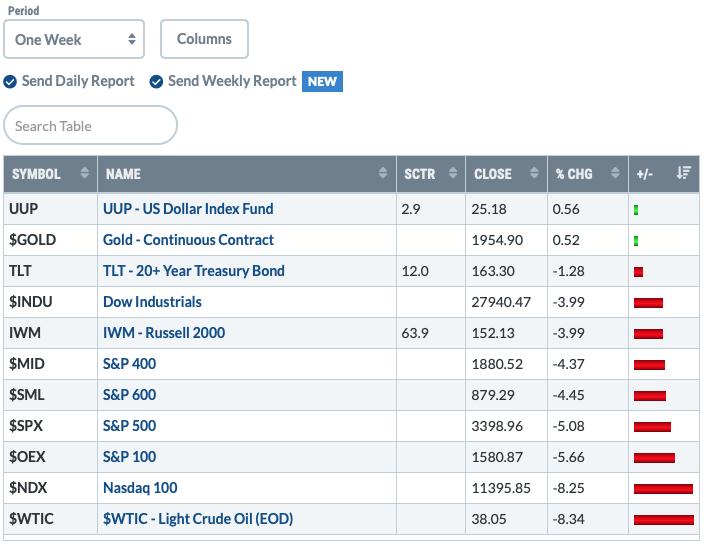This screenshot has width=704, height=544.
Task: Click descending sort icon in +/- column
Action: pos(684,173)
